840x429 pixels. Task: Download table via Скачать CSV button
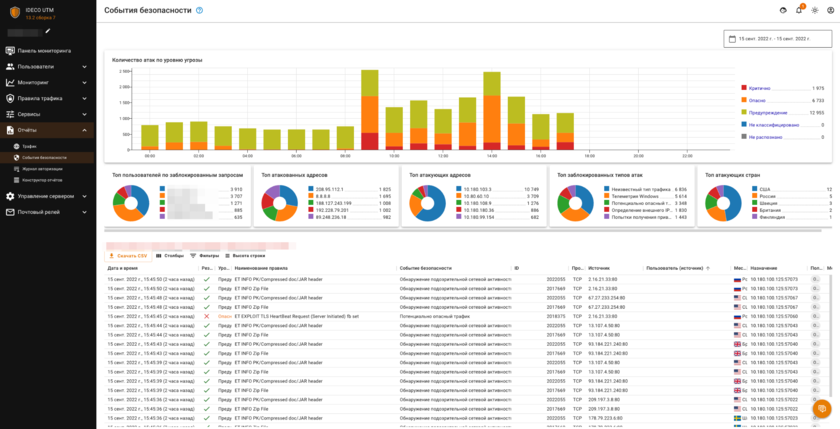[x=128, y=256]
